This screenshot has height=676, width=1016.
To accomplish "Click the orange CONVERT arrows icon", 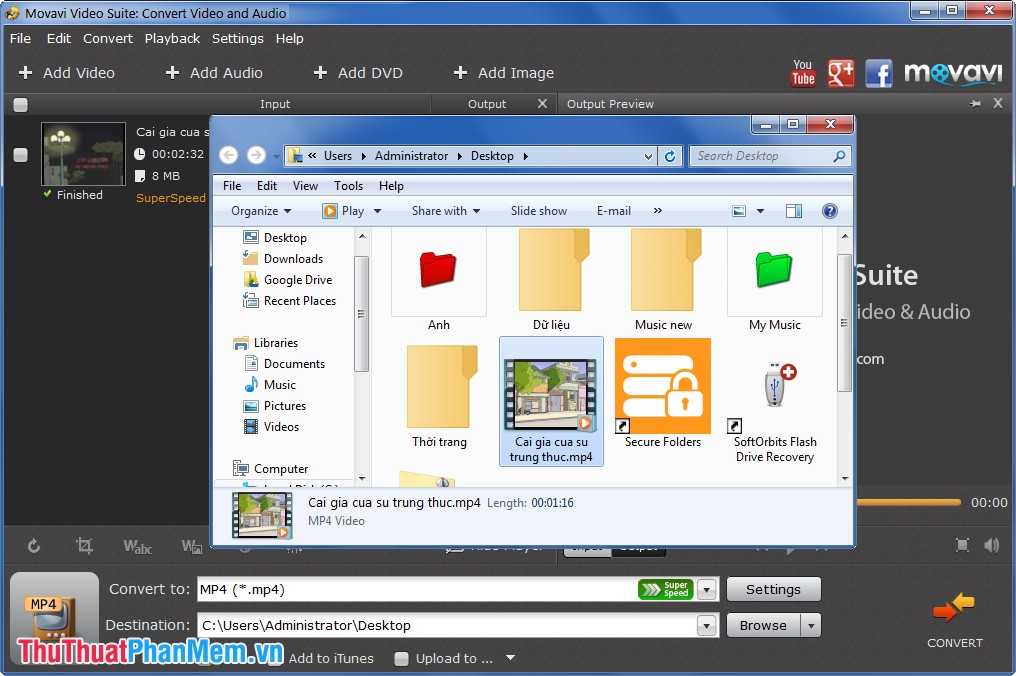I will coord(953,605).
